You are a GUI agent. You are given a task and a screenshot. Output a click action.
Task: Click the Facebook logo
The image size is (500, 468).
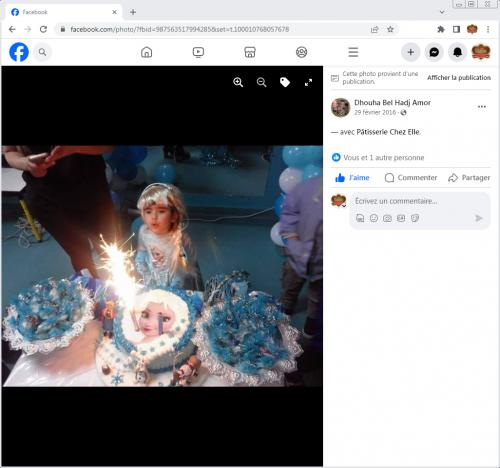tap(19, 52)
